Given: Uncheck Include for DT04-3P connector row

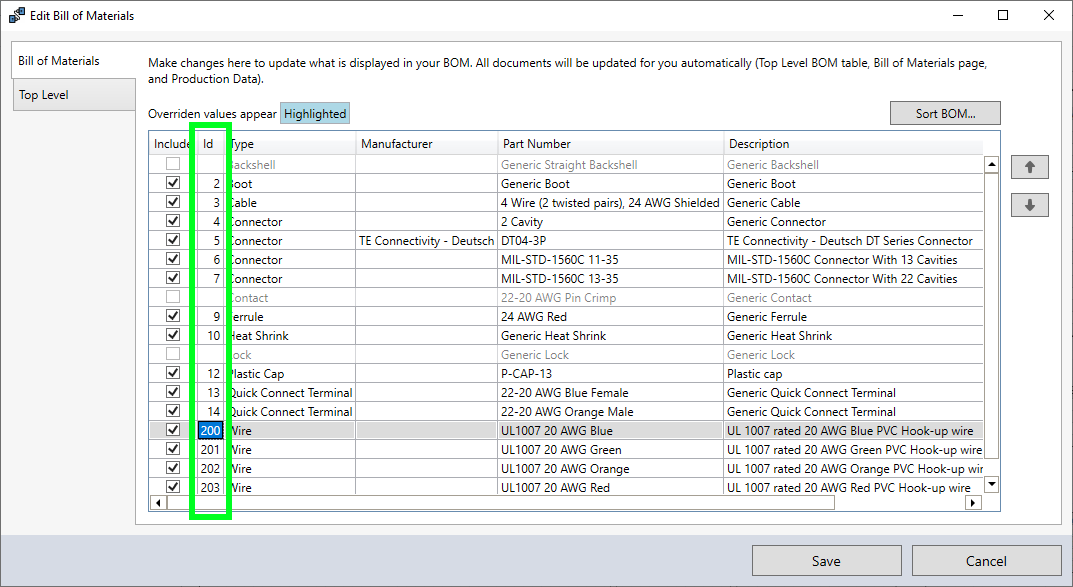Looking at the screenshot, I should tap(173, 239).
